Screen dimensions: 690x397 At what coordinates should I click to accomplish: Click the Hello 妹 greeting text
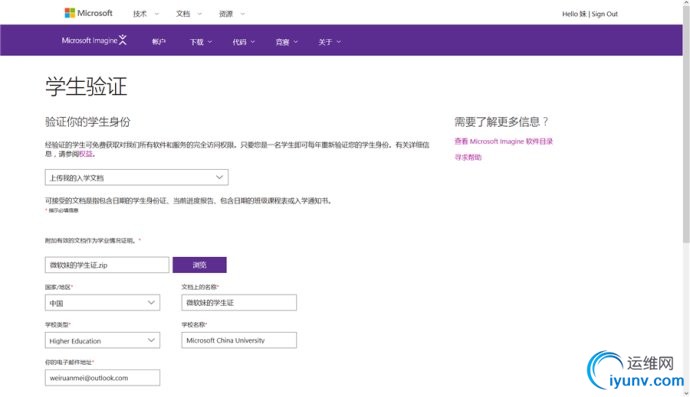click(574, 14)
